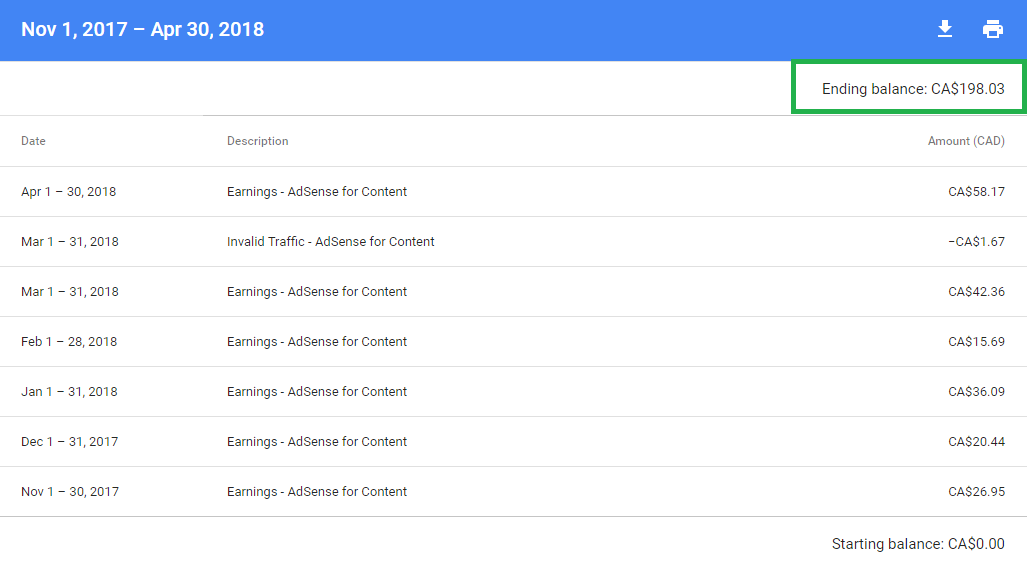This screenshot has width=1027, height=573.
Task: Open Invalid Traffic - AdSense for Content entry
Action: (330, 242)
